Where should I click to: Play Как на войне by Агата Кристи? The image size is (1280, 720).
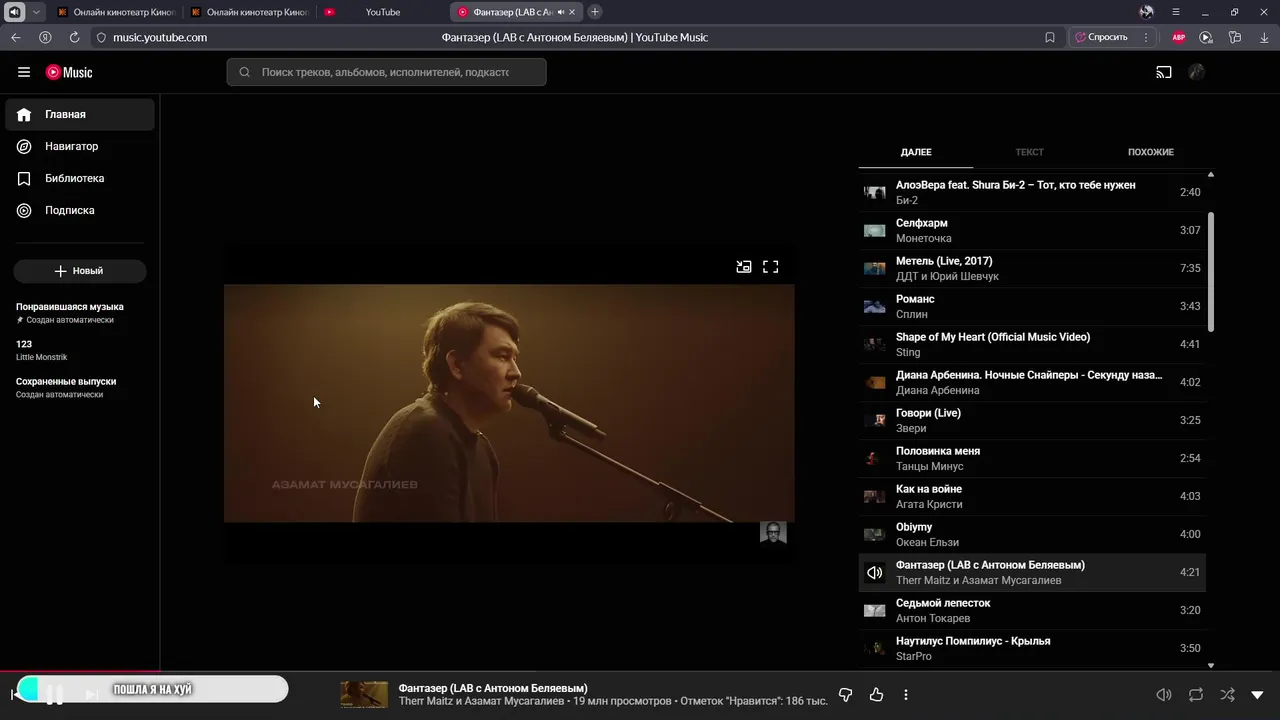1032,496
